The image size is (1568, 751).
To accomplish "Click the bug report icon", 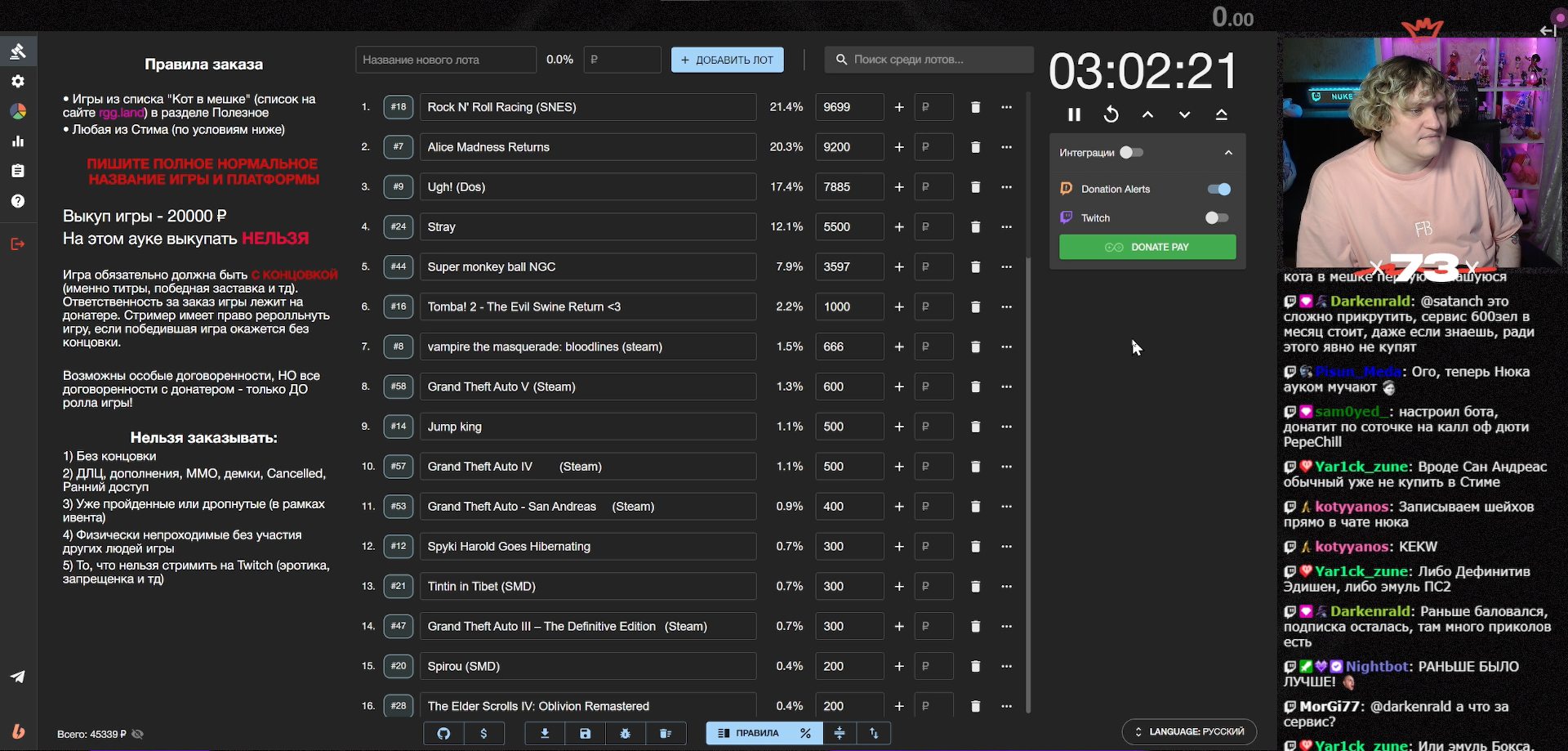I will pos(625,734).
